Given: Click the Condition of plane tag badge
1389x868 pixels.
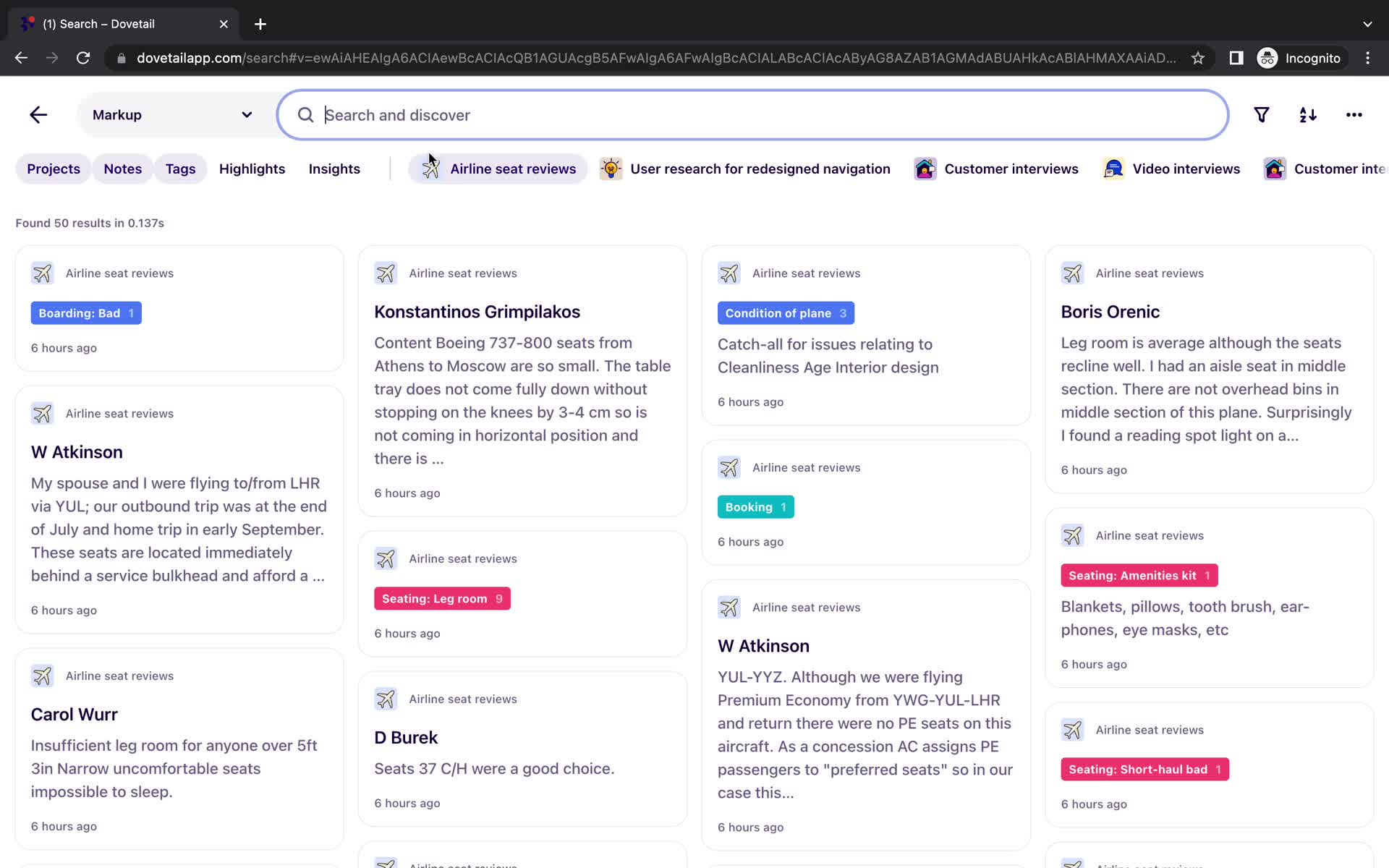Looking at the screenshot, I should tap(785, 312).
